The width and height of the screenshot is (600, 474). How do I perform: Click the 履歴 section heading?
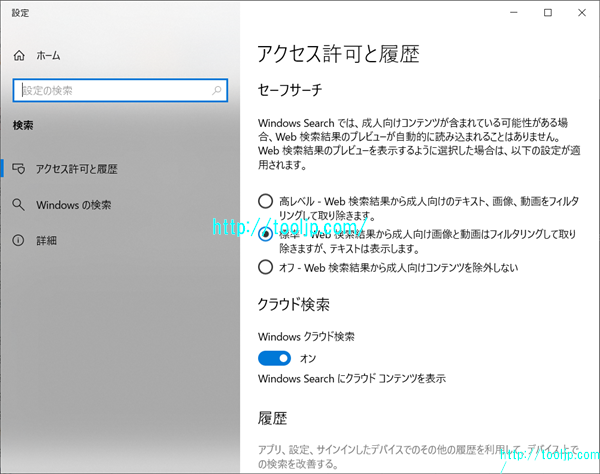[272, 418]
